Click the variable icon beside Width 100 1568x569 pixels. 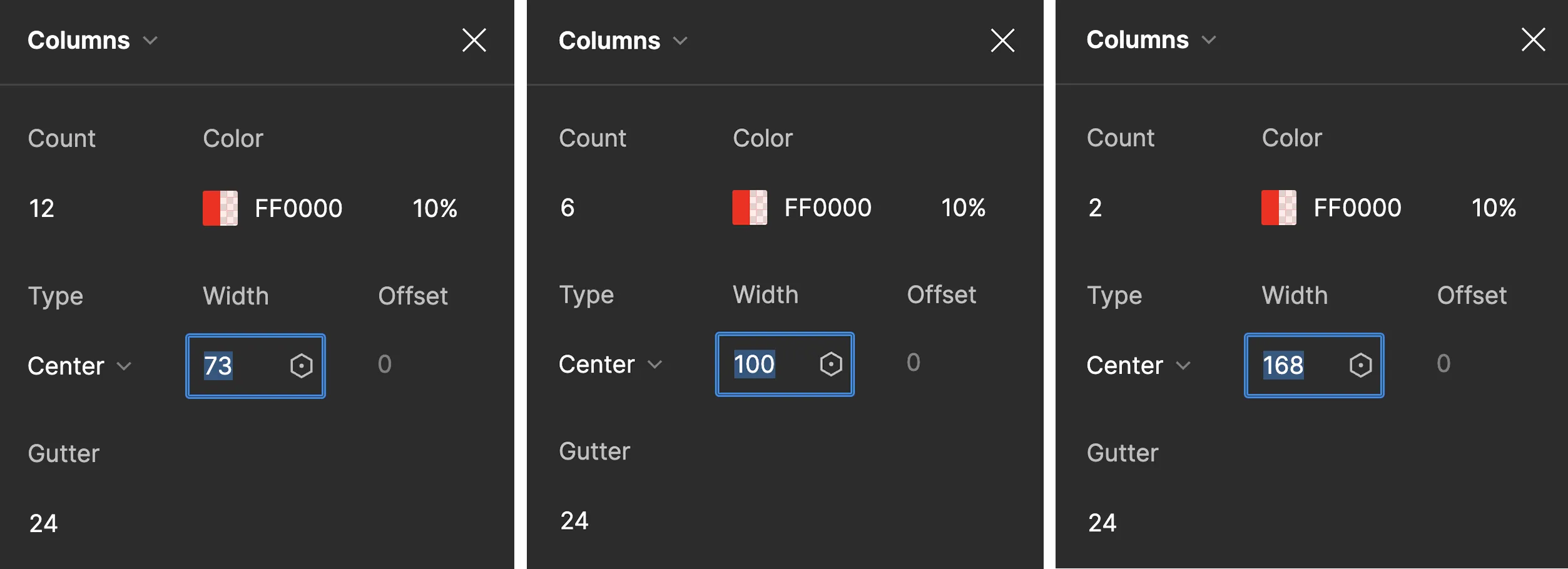pos(831,364)
